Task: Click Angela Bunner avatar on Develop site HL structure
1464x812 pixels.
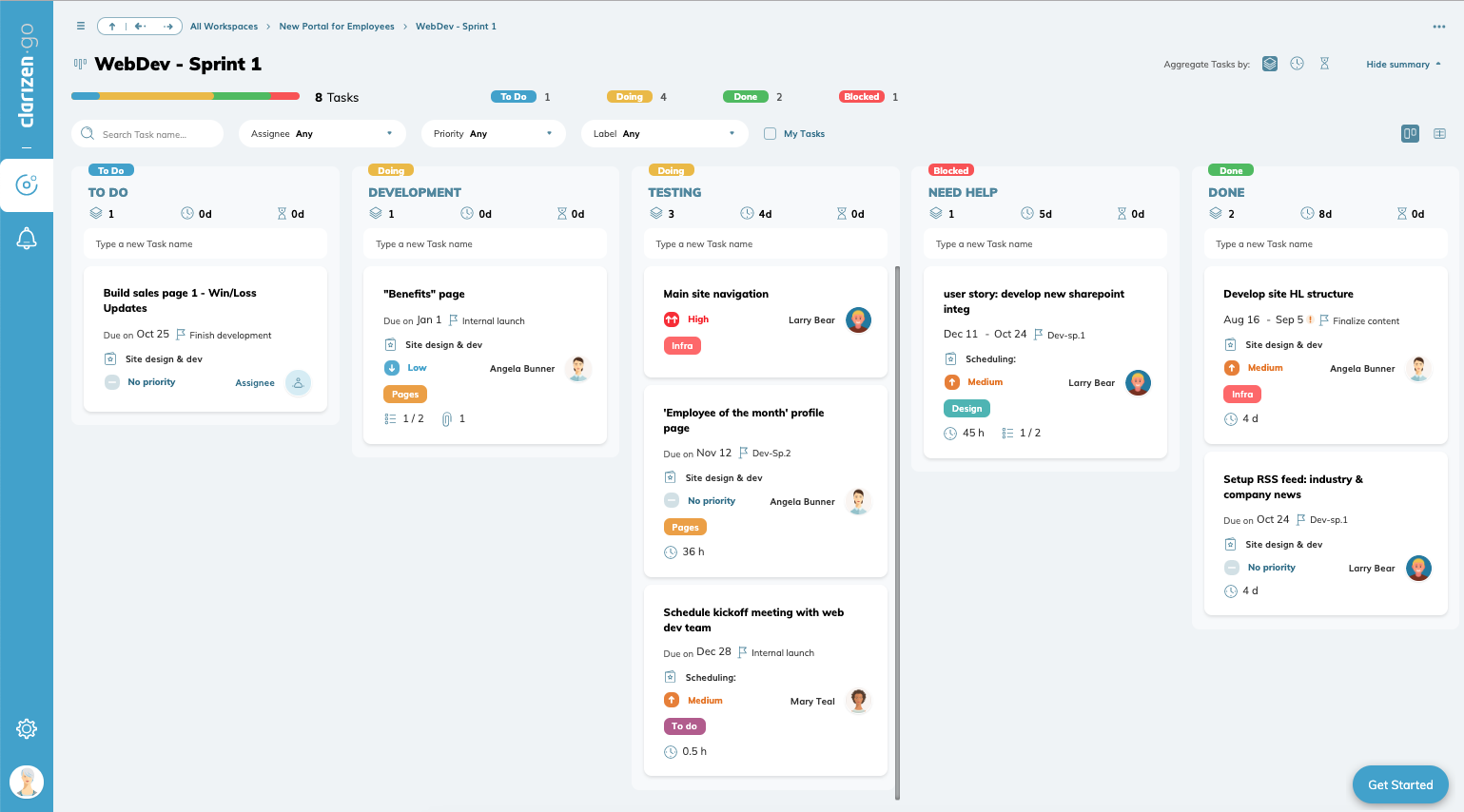Action: pos(1418,369)
